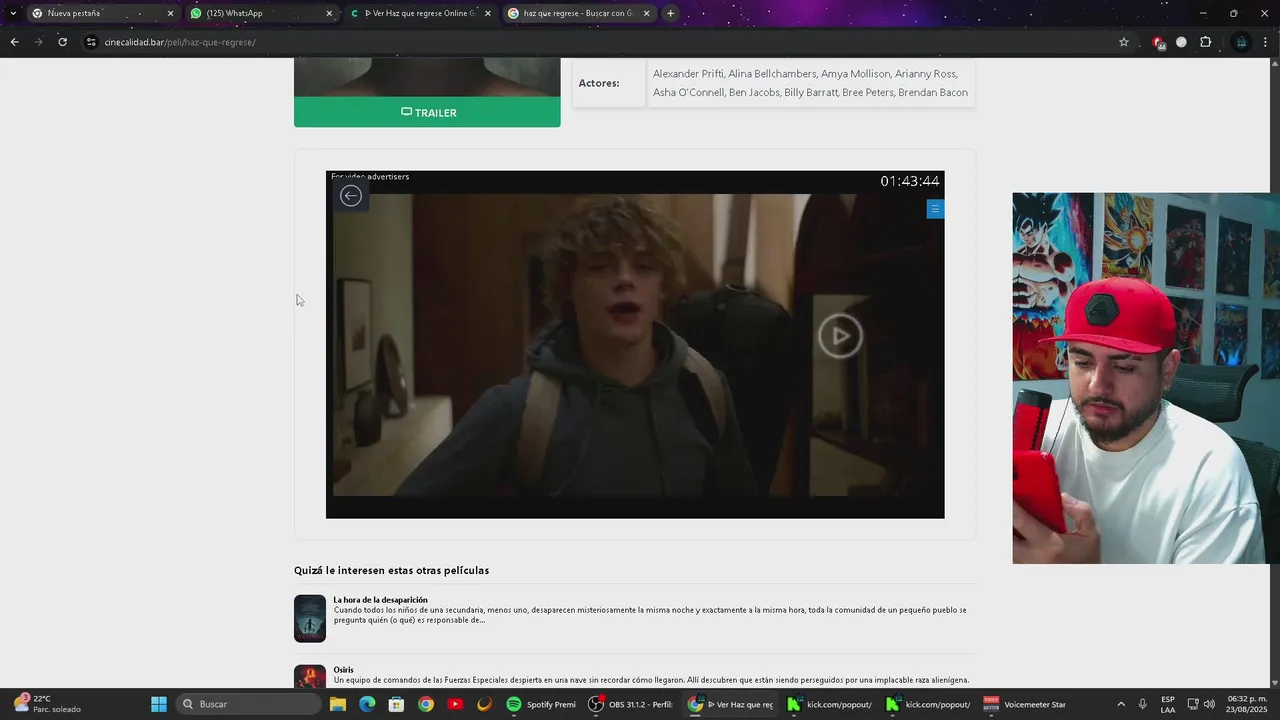Click the For video advertisers link
The image size is (1280, 720).
[x=370, y=176]
